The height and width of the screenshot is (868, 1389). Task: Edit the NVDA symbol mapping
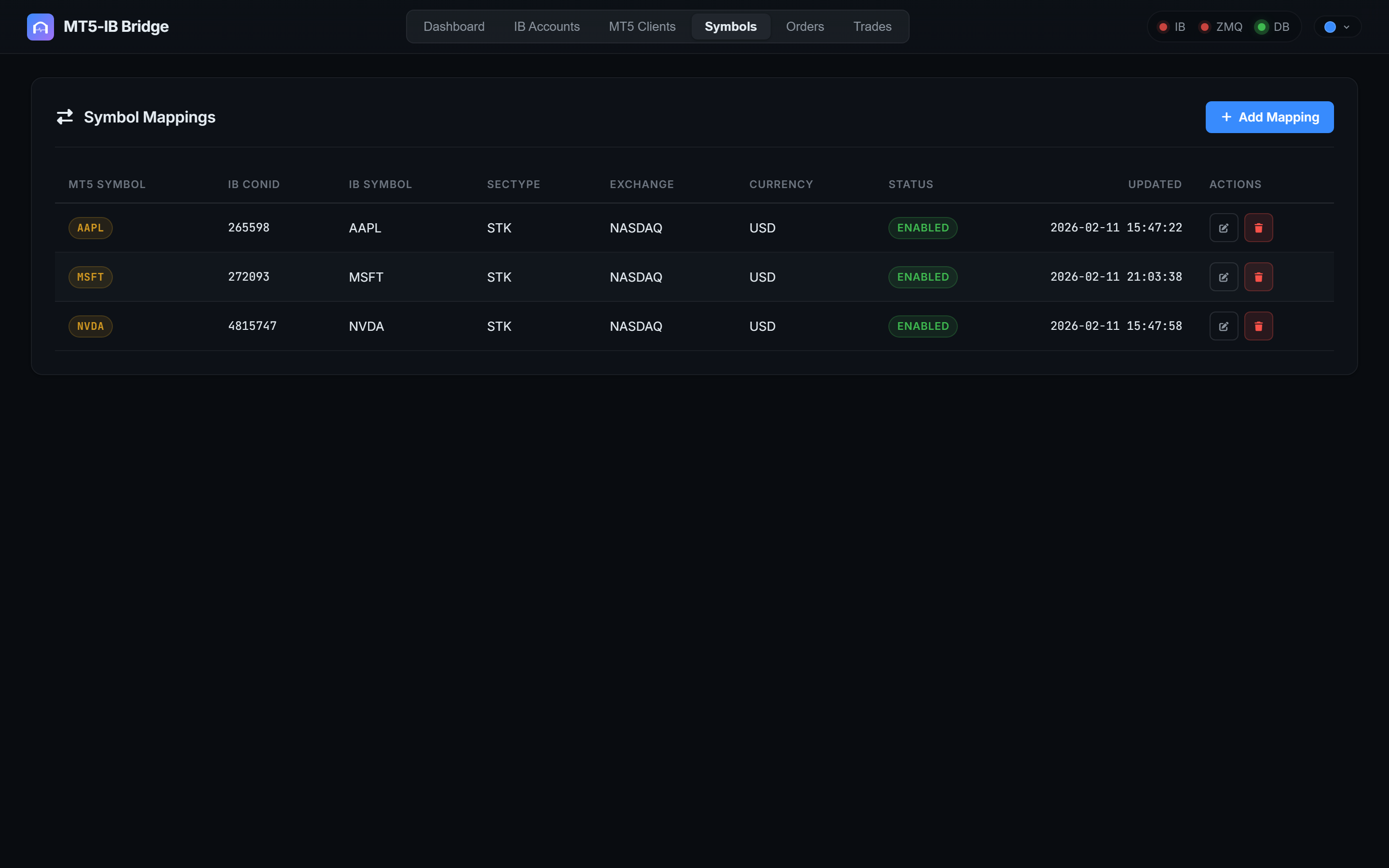pos(1223,326)
